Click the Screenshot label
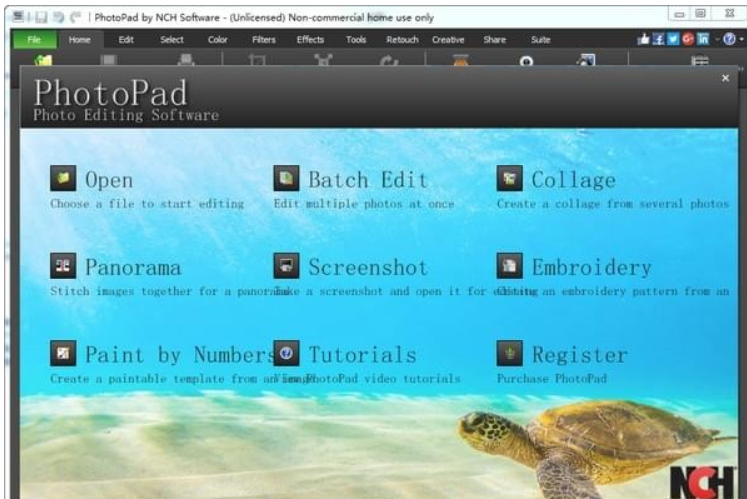This screenshot has width=747, height=499. point(368,267)
